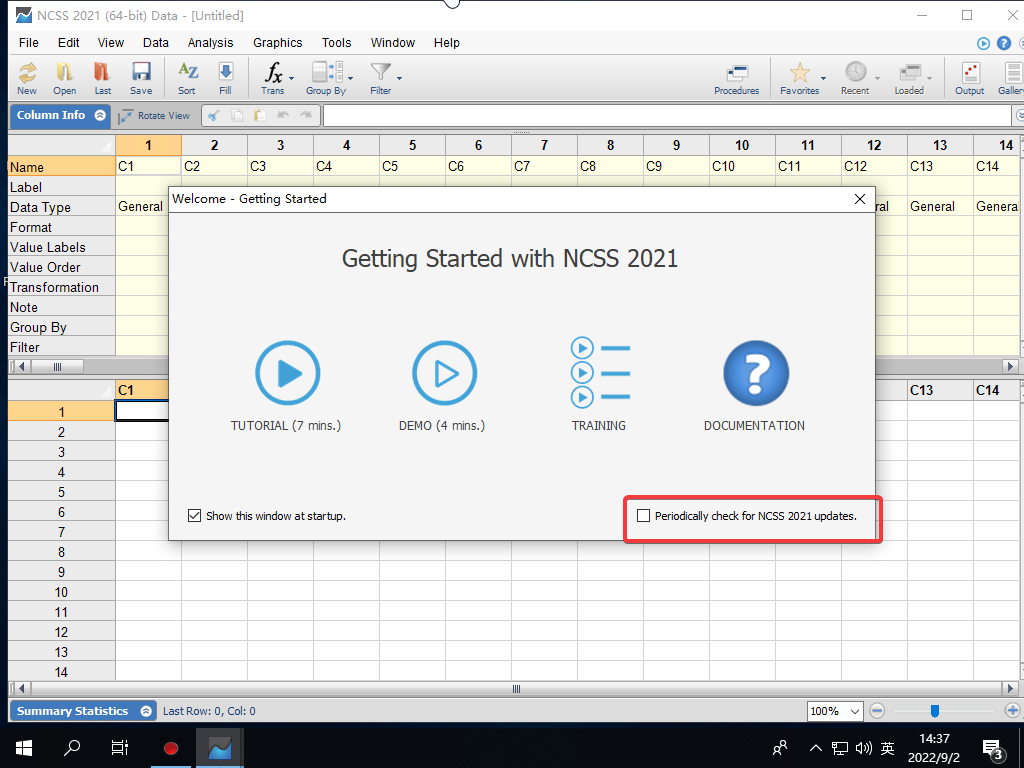Open Task View on the taskbar

point(120,748)
